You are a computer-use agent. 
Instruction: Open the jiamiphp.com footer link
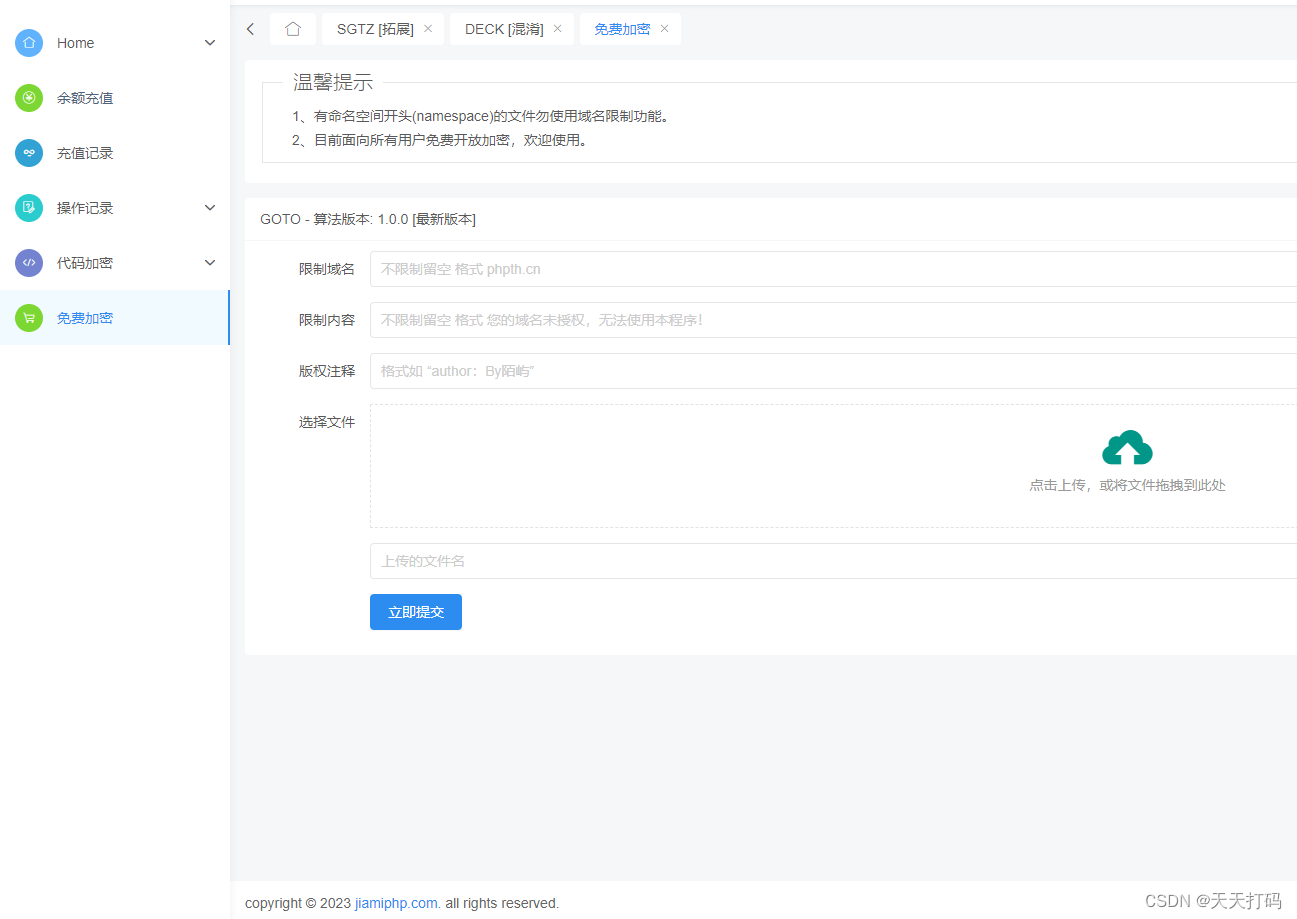coord(395,902)
